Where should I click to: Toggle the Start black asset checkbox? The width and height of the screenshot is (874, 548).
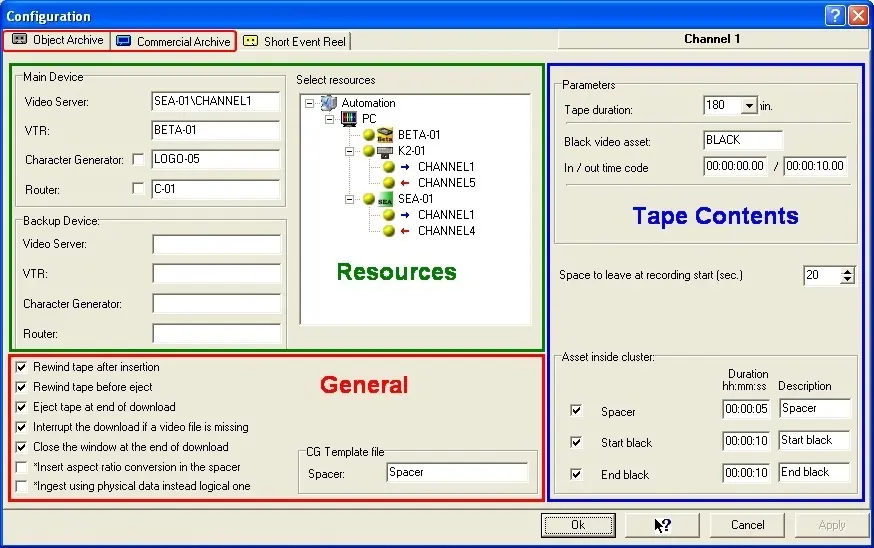click(x=575, y=442)
